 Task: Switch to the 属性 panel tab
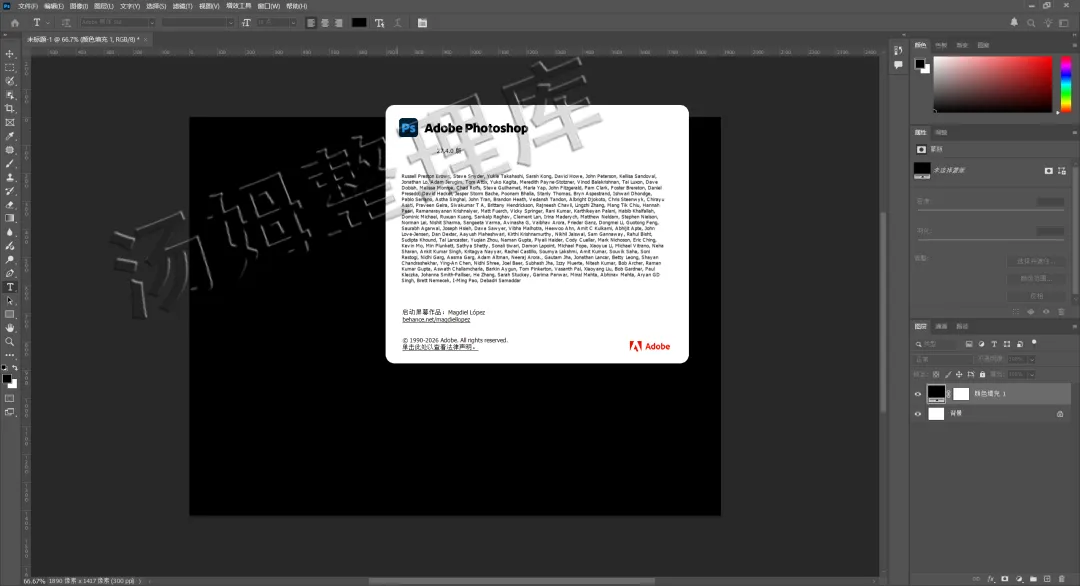click(x=920, y=132)
